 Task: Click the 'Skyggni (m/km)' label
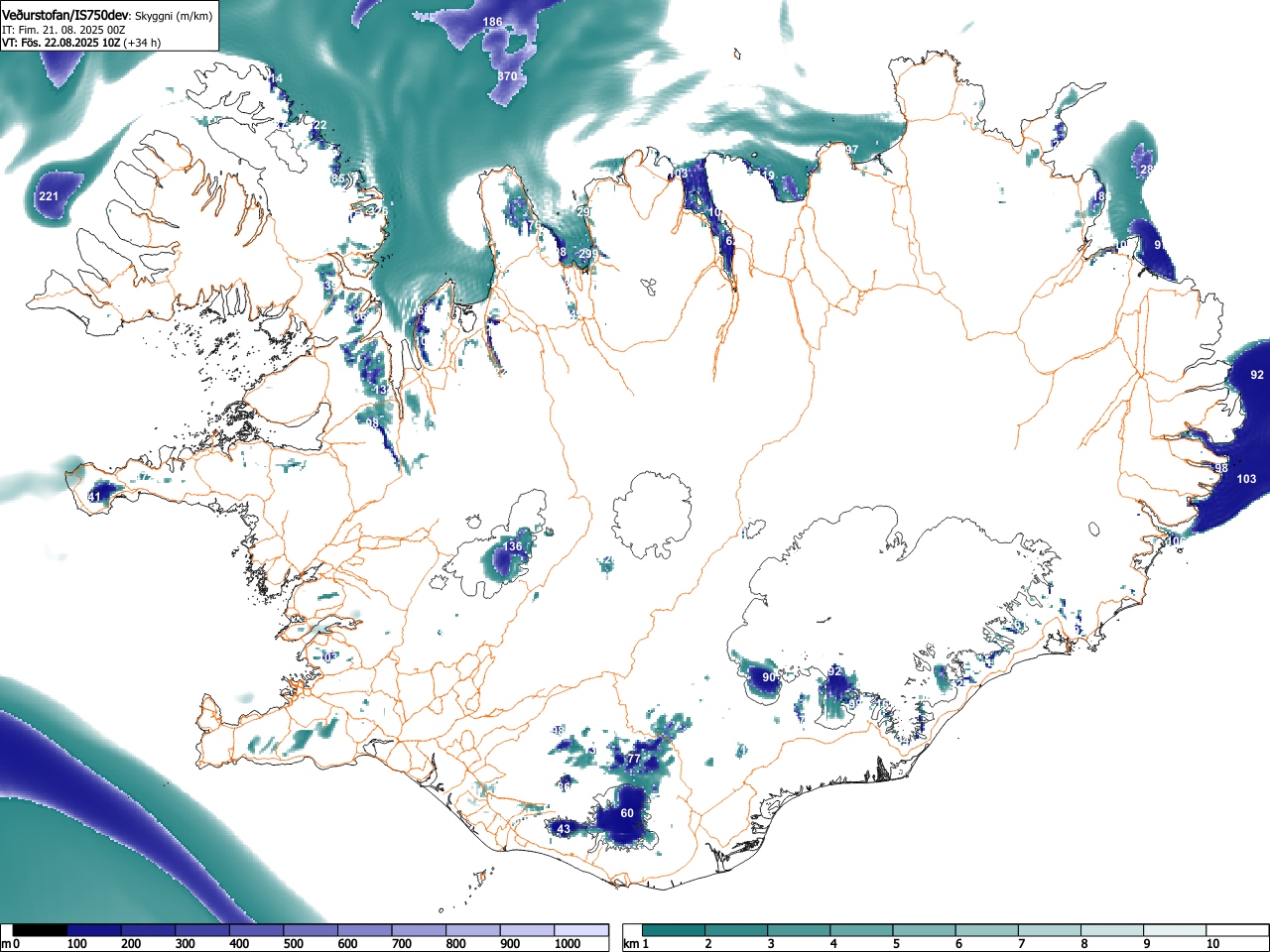click(x=173, y=16)
